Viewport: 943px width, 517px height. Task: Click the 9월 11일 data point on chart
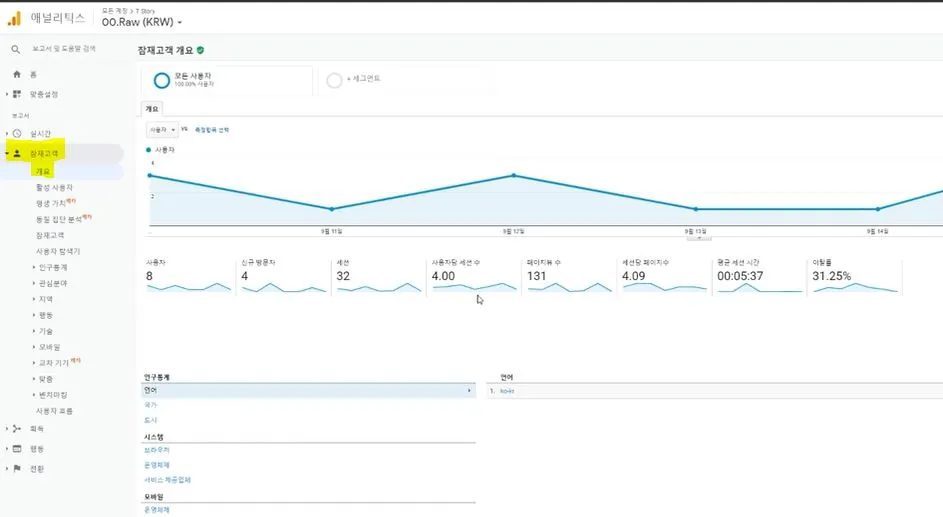pyautogui.click(x=331, y=209)
